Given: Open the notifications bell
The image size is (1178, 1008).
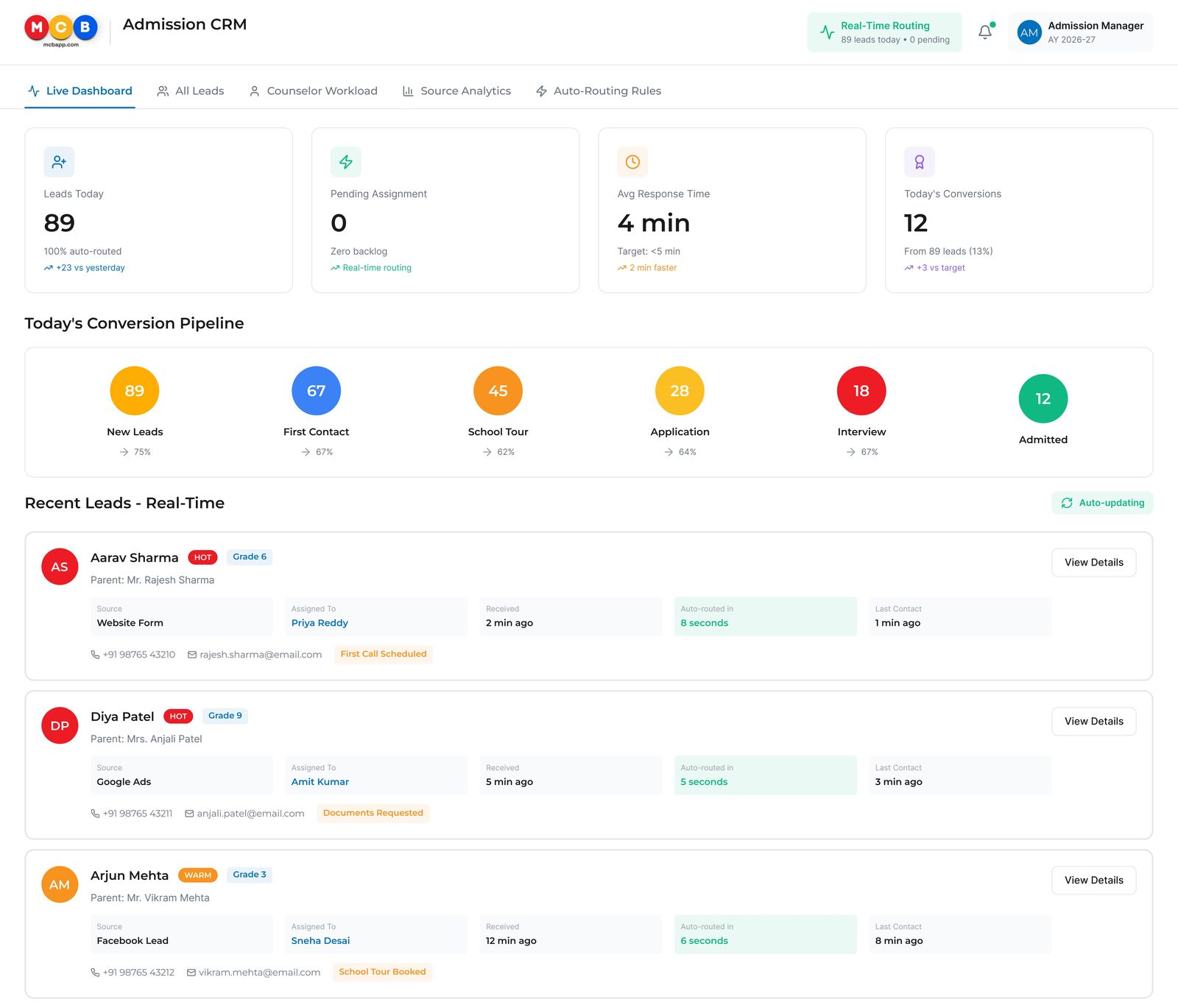Looking at the screenshot, I should (985, 32).
